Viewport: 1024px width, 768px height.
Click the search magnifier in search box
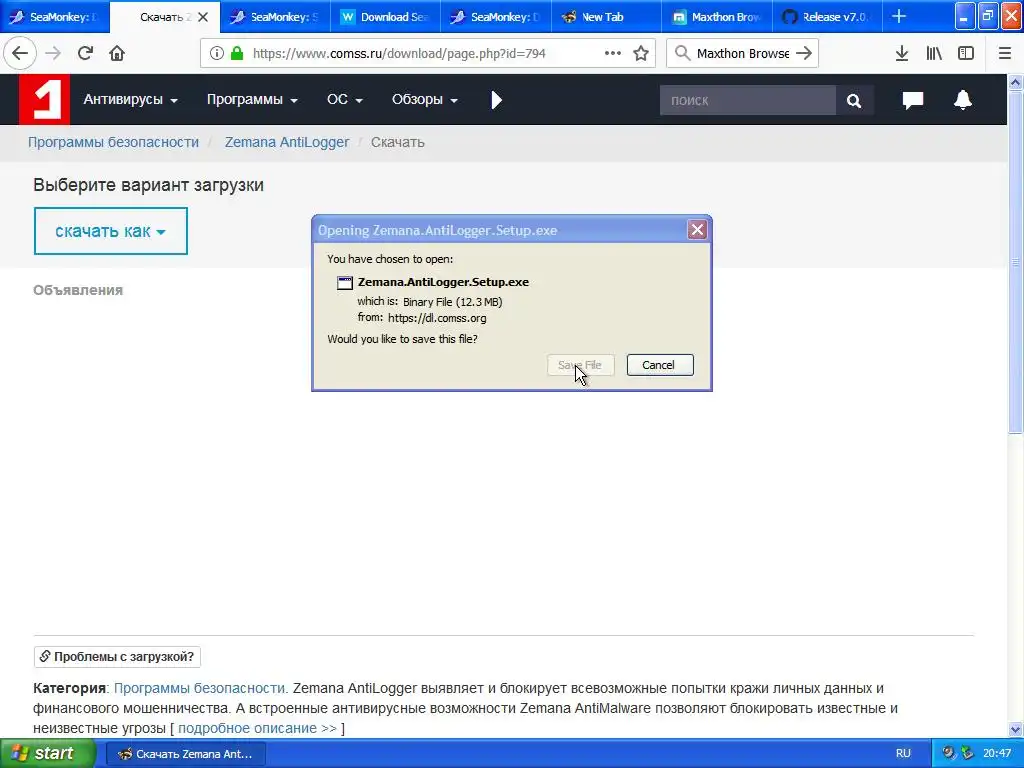(x=682, y=54)
